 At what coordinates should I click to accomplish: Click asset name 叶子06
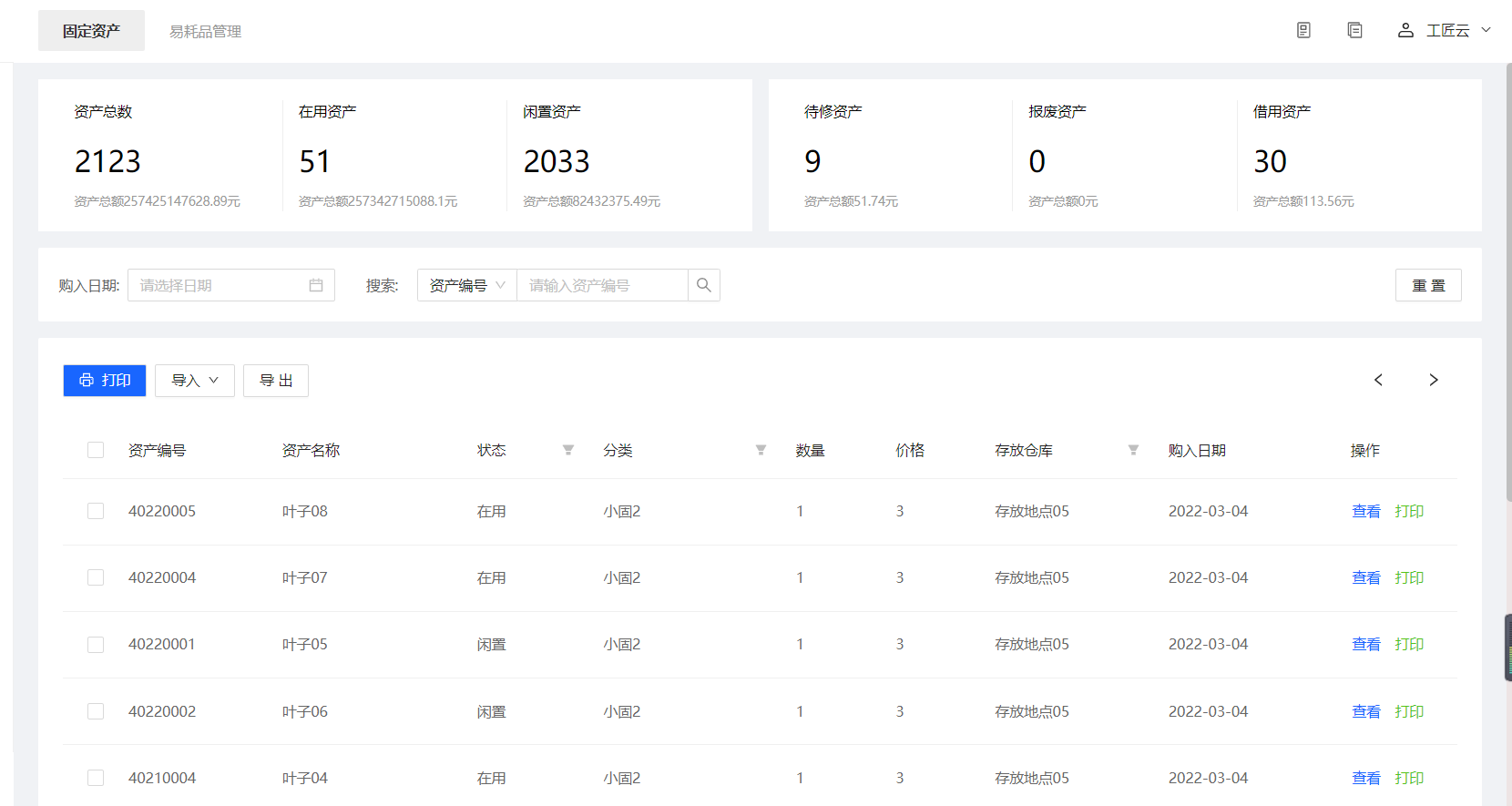tap(304, 711)
